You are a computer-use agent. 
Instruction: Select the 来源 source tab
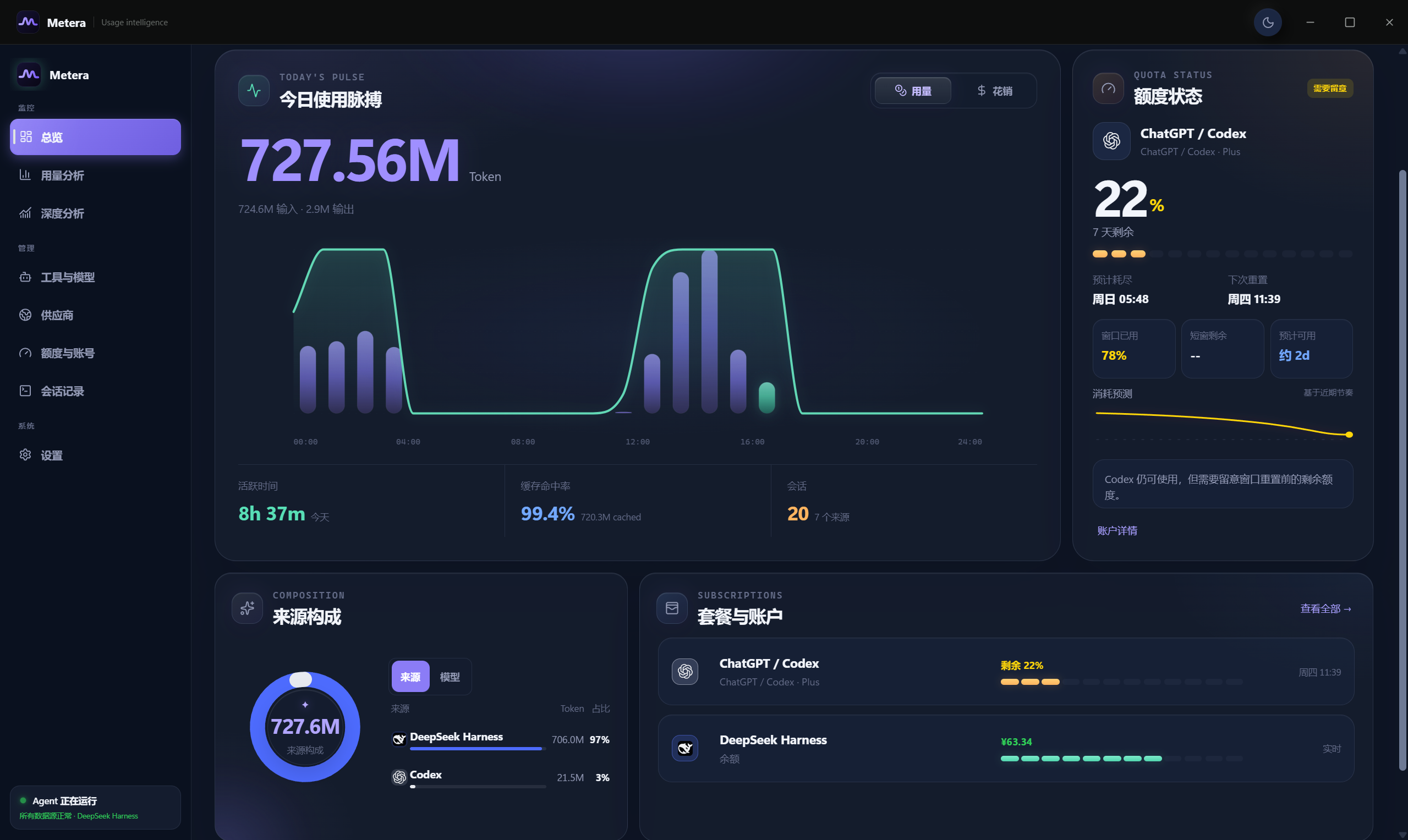pos(410,677)
